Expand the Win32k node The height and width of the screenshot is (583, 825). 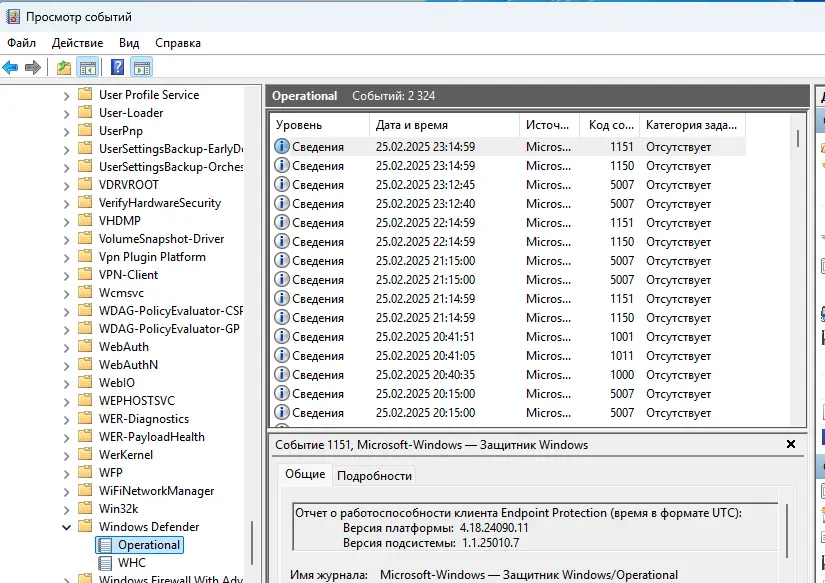[66, 510]
